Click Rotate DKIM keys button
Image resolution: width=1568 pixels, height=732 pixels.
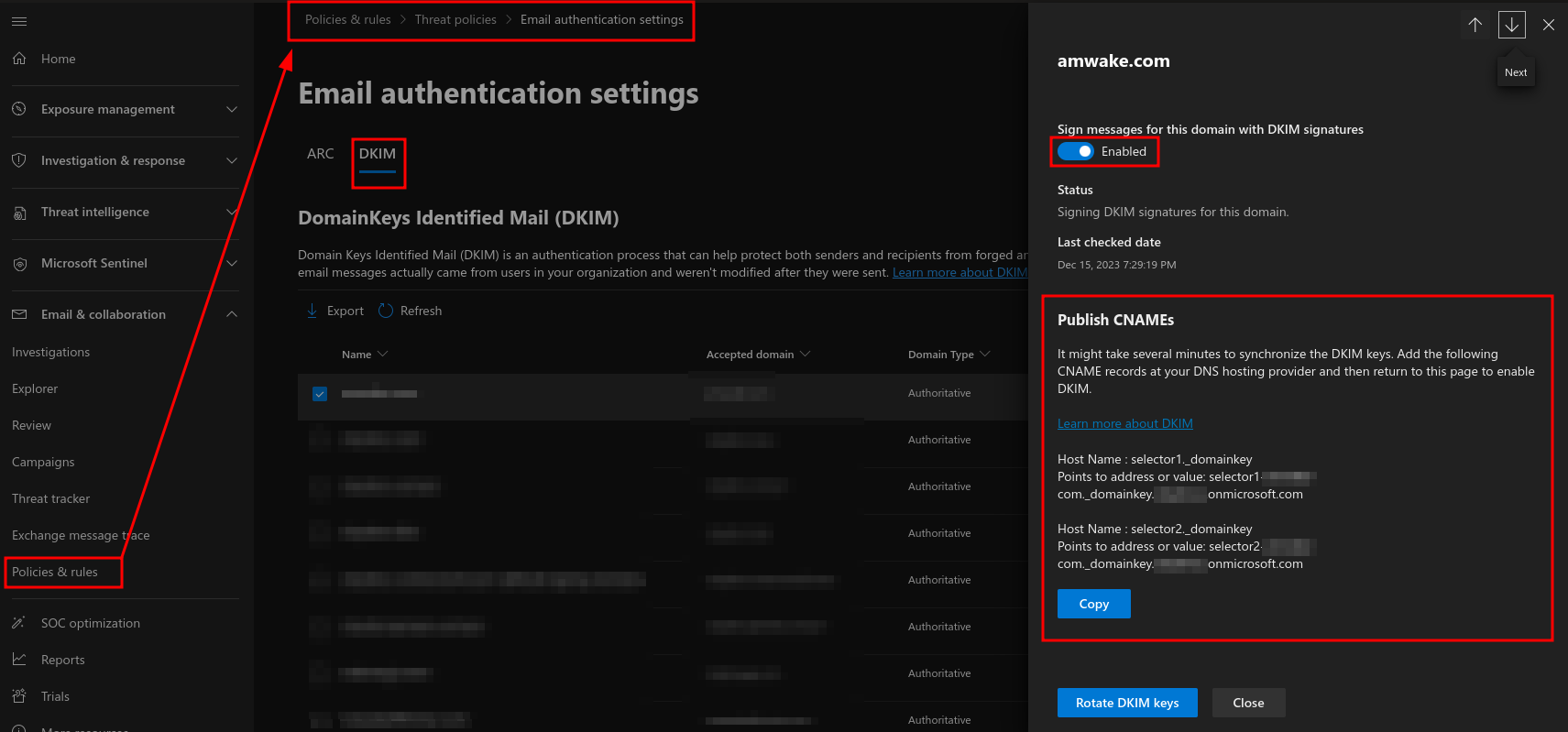(1127, 703)
